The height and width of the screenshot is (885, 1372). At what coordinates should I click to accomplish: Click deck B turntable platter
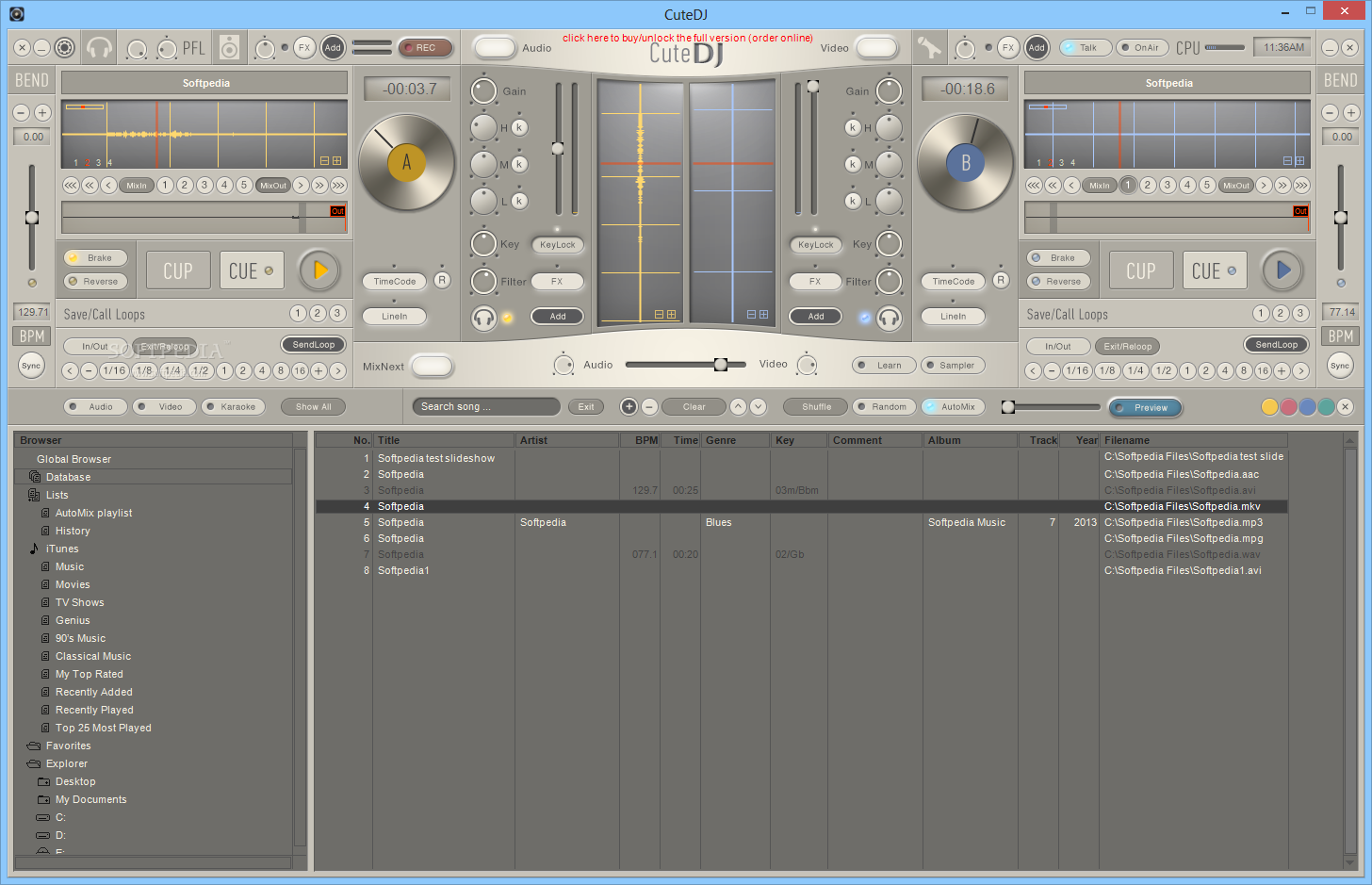tap(965, 162)
